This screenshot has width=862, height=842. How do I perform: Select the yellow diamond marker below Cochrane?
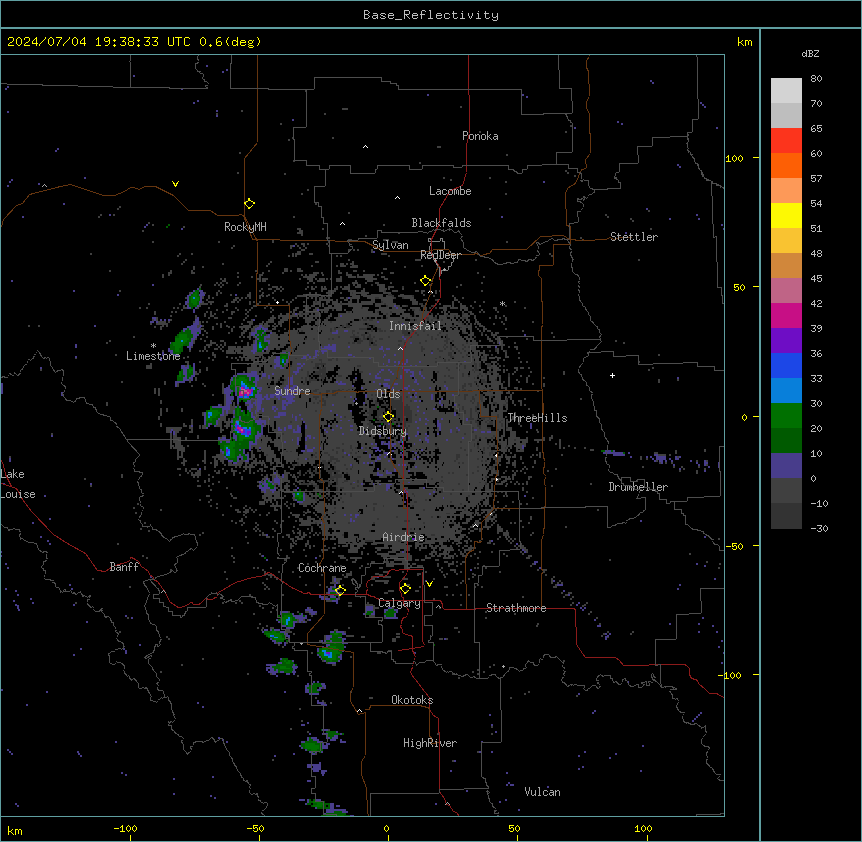click(340, 590)
